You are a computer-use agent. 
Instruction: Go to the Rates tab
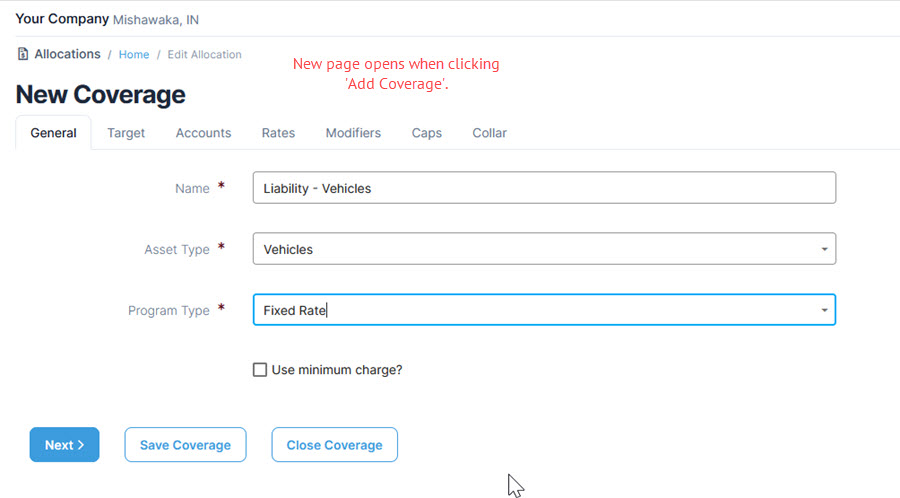pyautogui.click(x=278, y=133)
